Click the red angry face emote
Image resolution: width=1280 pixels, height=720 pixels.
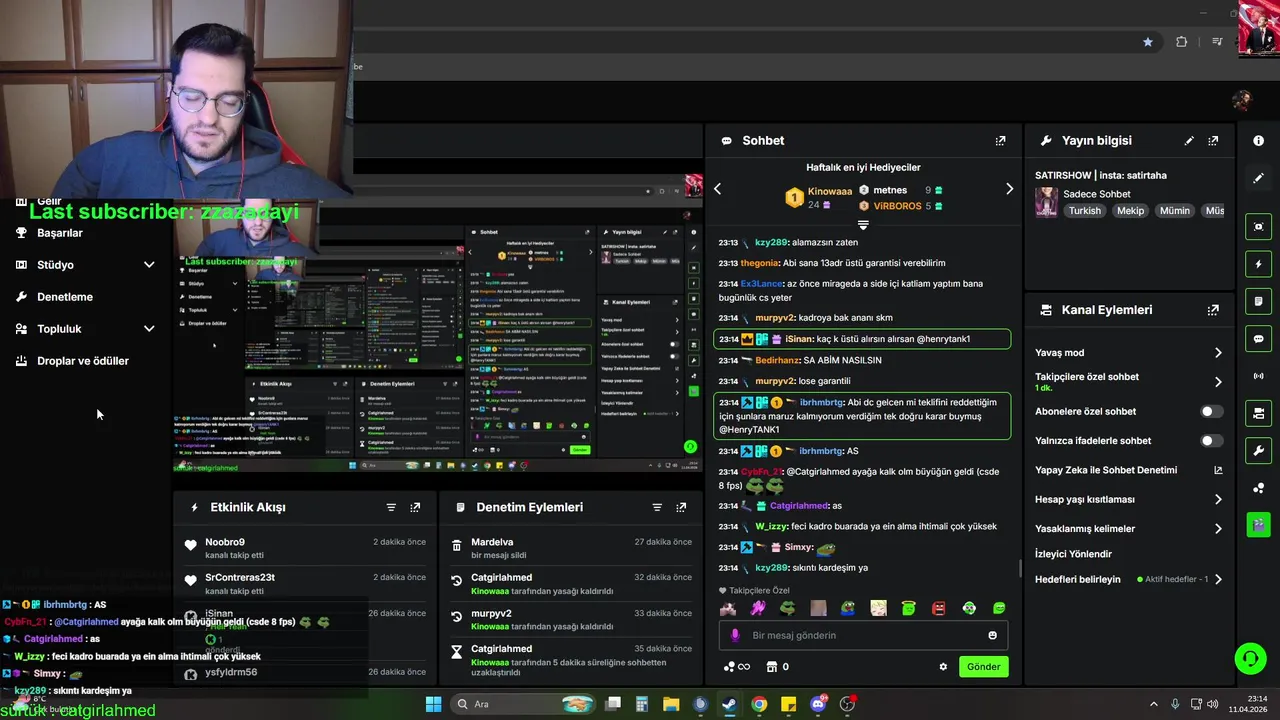pos(939,608)
